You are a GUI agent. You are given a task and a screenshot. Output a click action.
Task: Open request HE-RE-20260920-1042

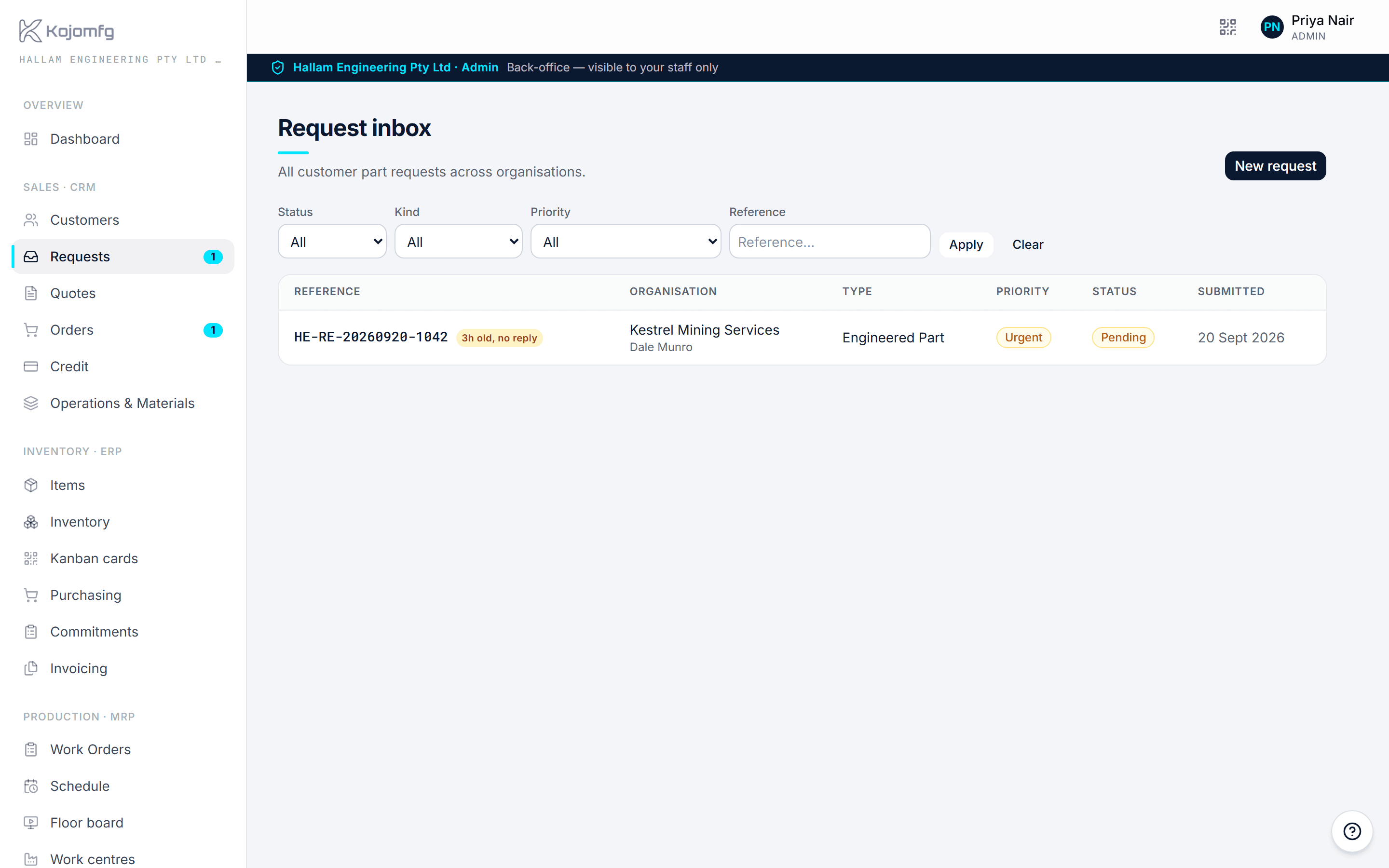pyautogui.click(x=371, y=337)
